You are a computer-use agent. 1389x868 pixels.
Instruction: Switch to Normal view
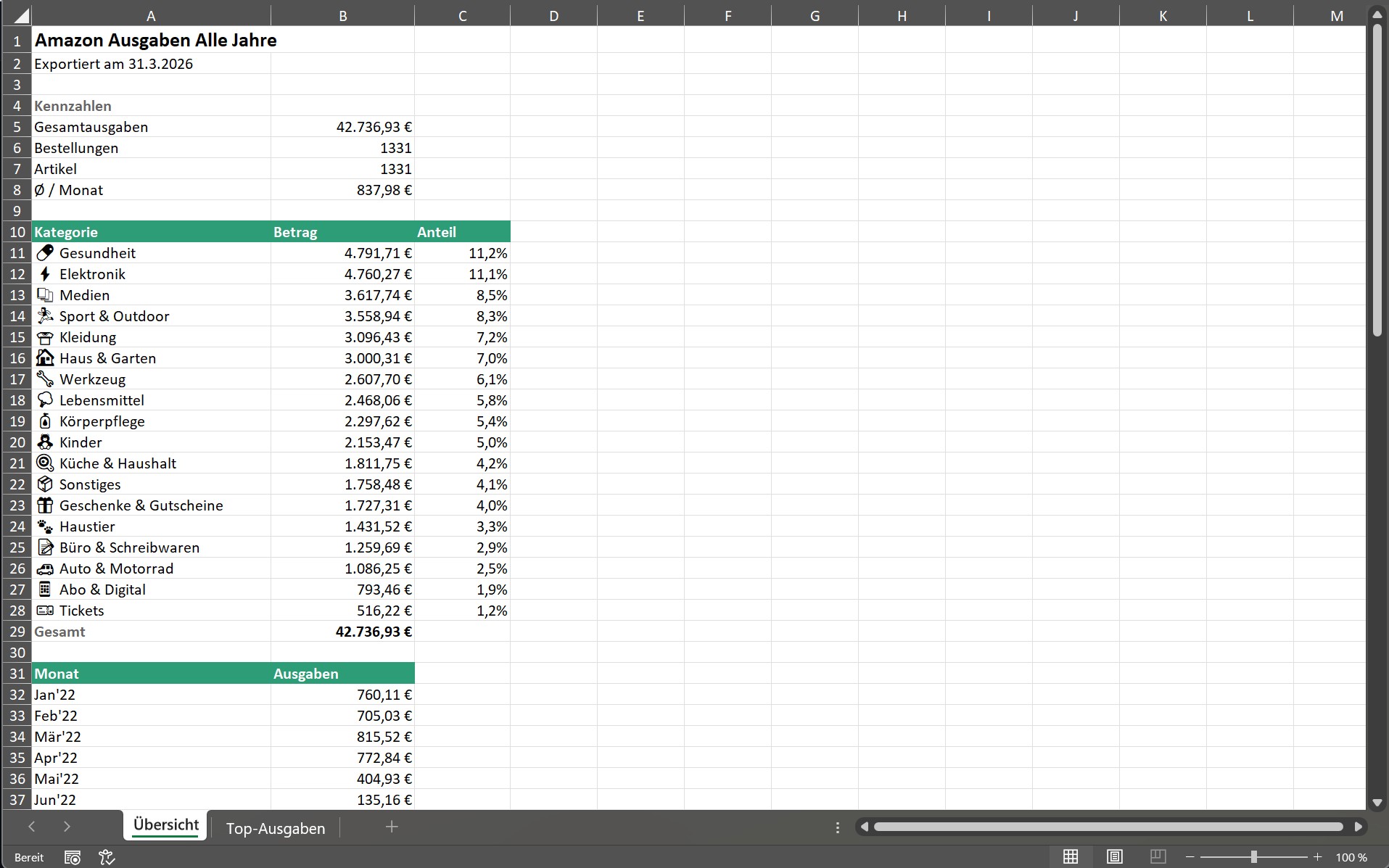point(1071,857)
